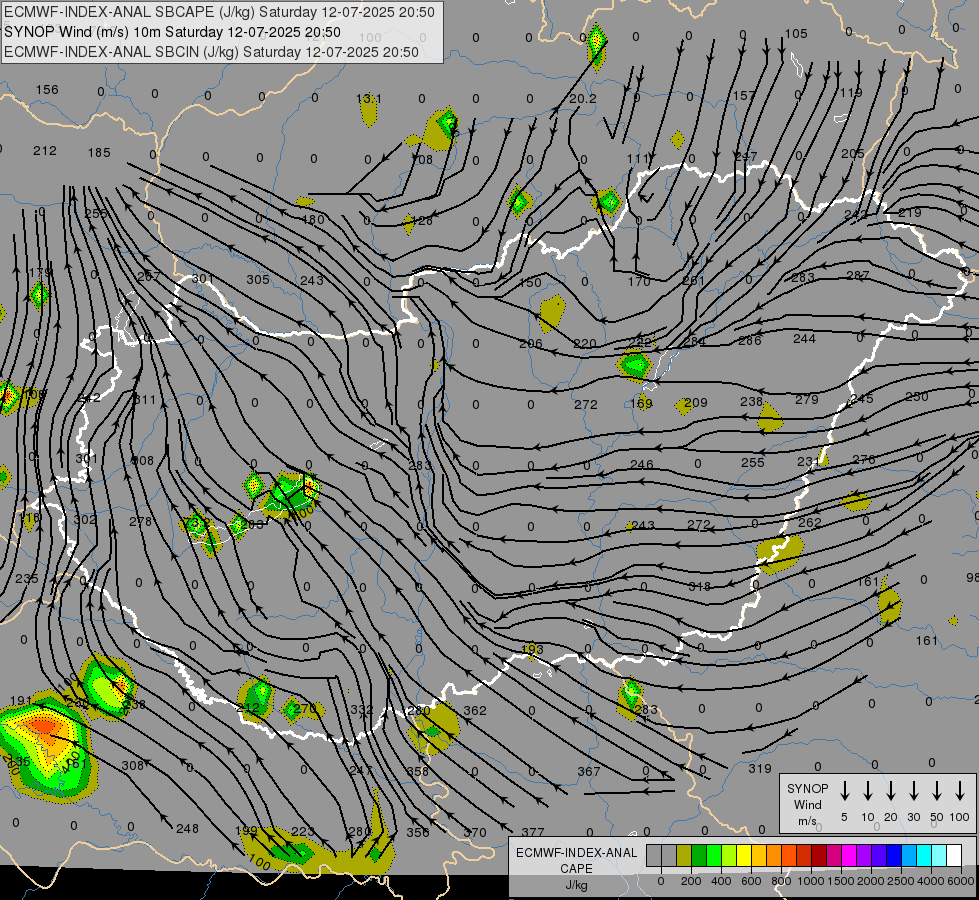Select the pure yellow CAPE legend swatch
This screenshot has height=900, width=979.
pyautogui.click(x=744, y=855)
